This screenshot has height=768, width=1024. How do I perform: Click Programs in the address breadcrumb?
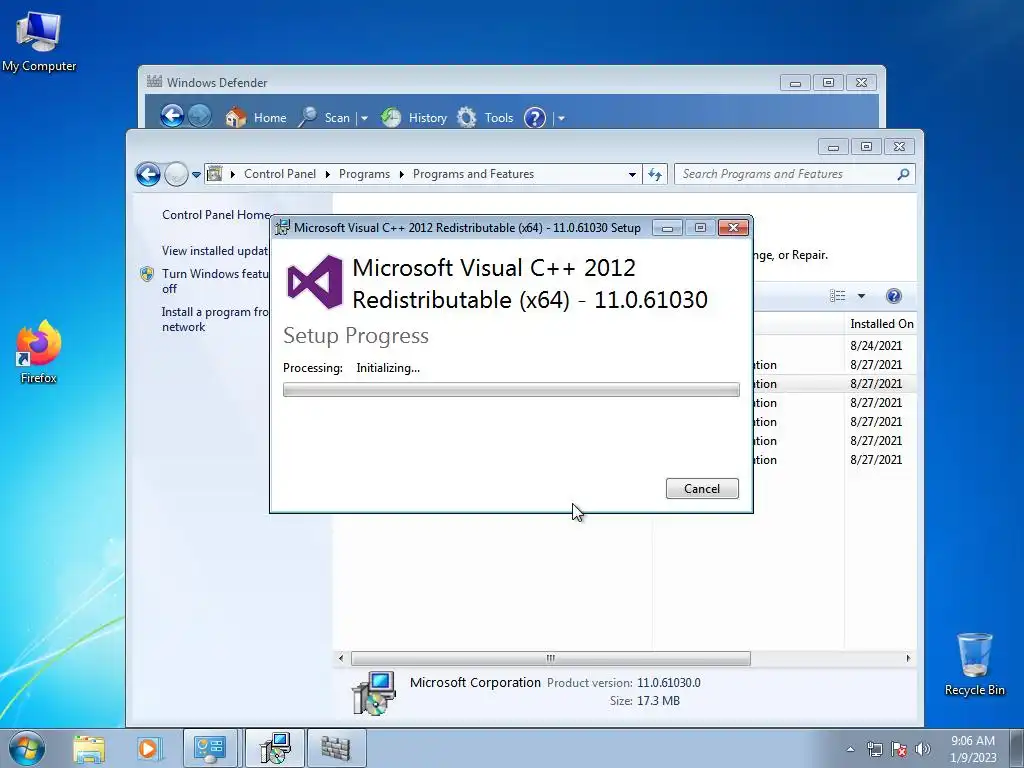[x=364, y=174]
